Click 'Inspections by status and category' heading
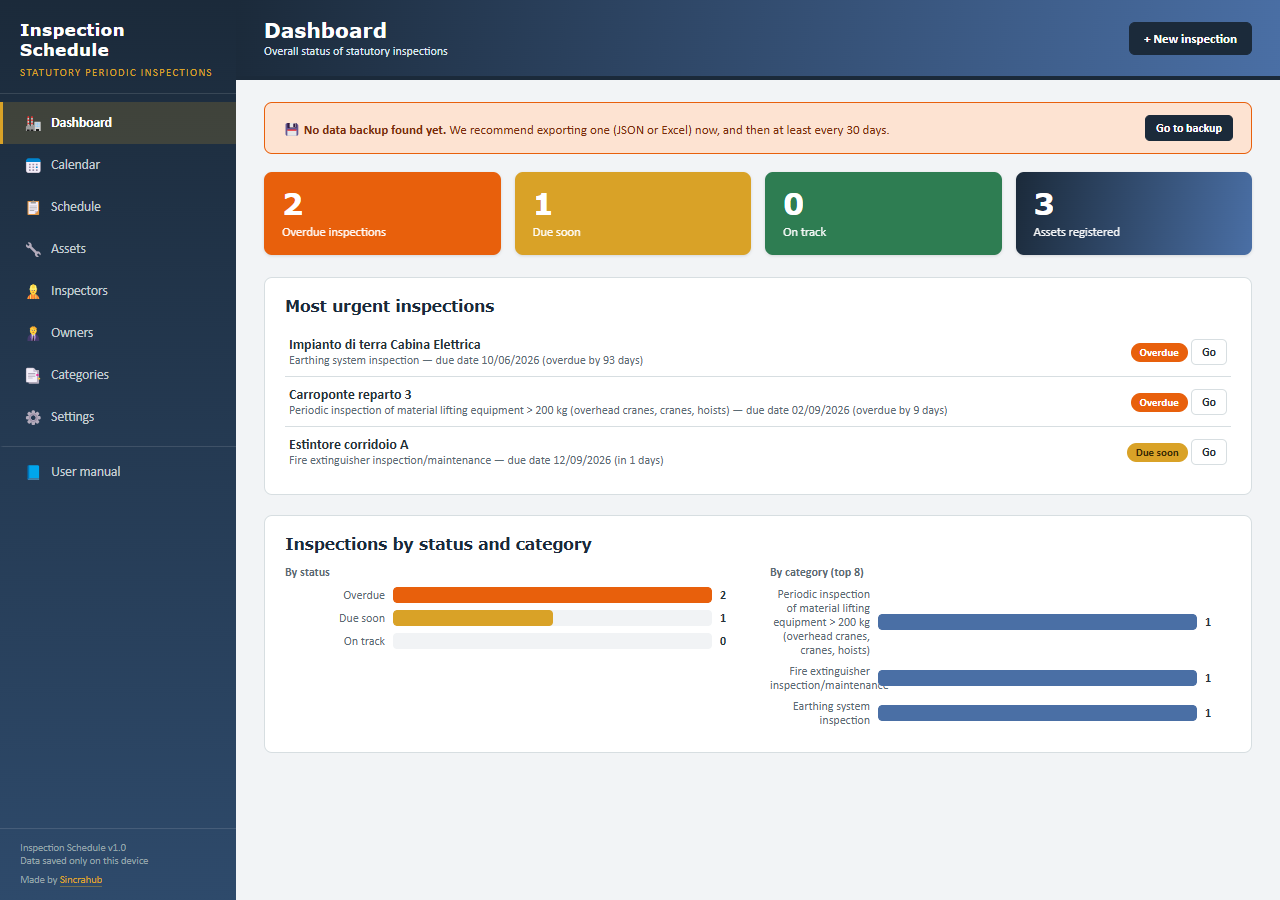Viewport: 1280px width, 900px height. 438,544
